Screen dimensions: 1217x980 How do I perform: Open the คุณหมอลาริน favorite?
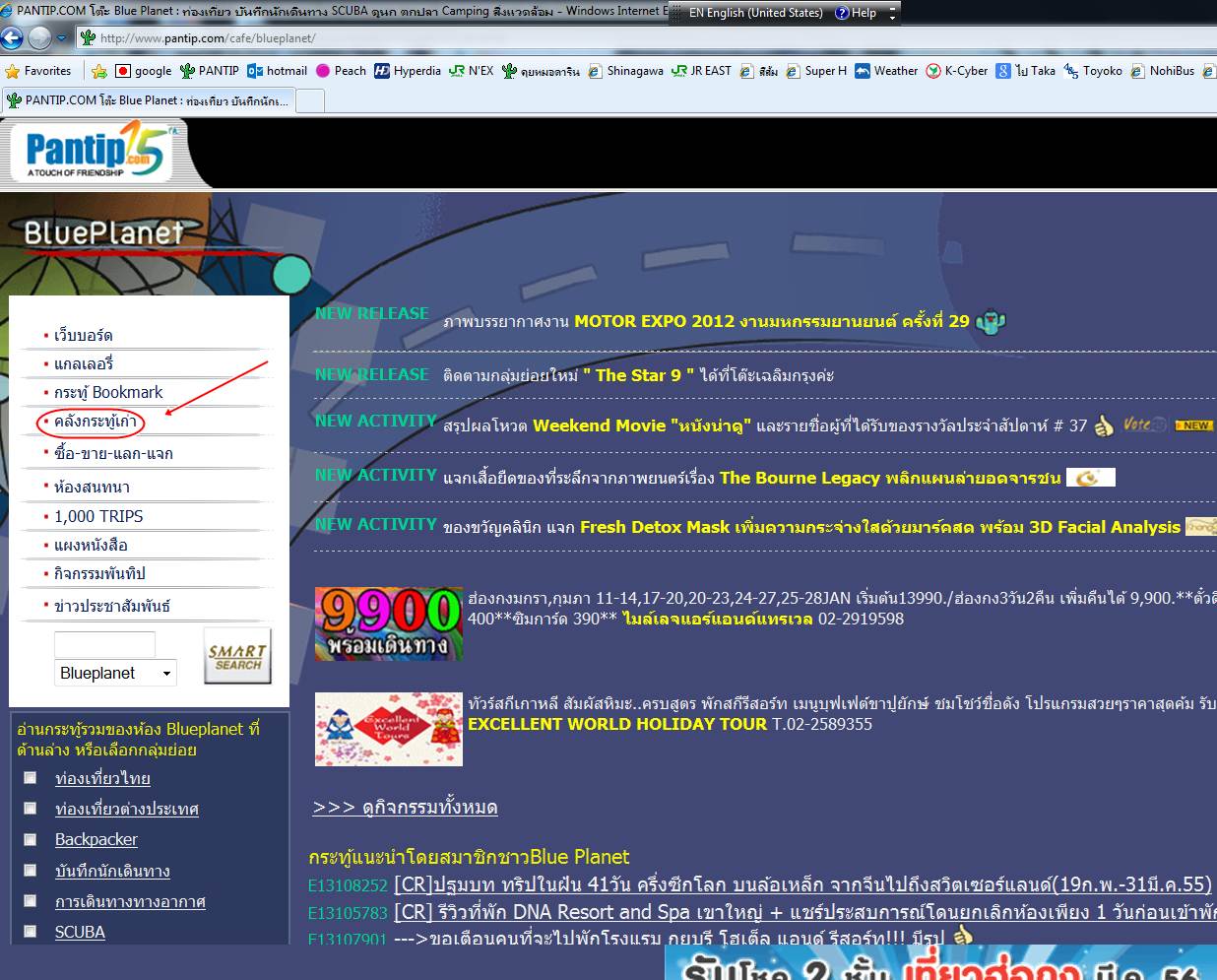[x=542, y=71]
